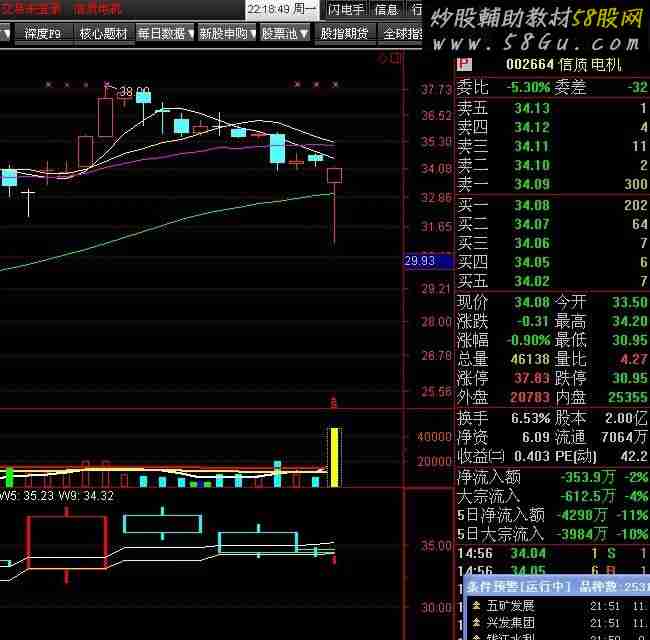Click the 最高 value 34.20
The image size is (650, 640).
tap(630, 321)
